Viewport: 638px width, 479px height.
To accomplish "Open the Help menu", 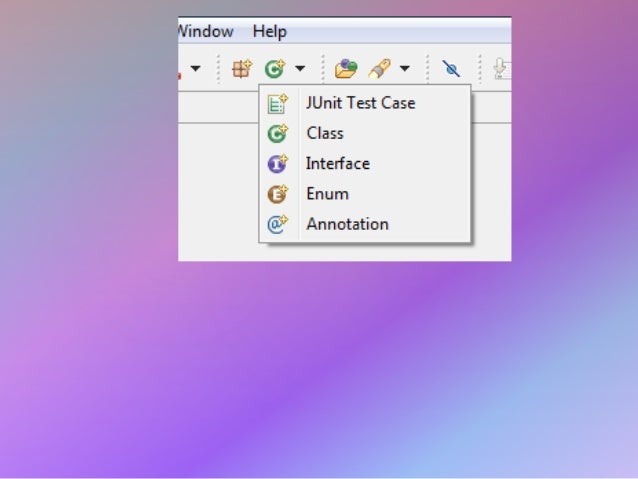I will point(269,31).
